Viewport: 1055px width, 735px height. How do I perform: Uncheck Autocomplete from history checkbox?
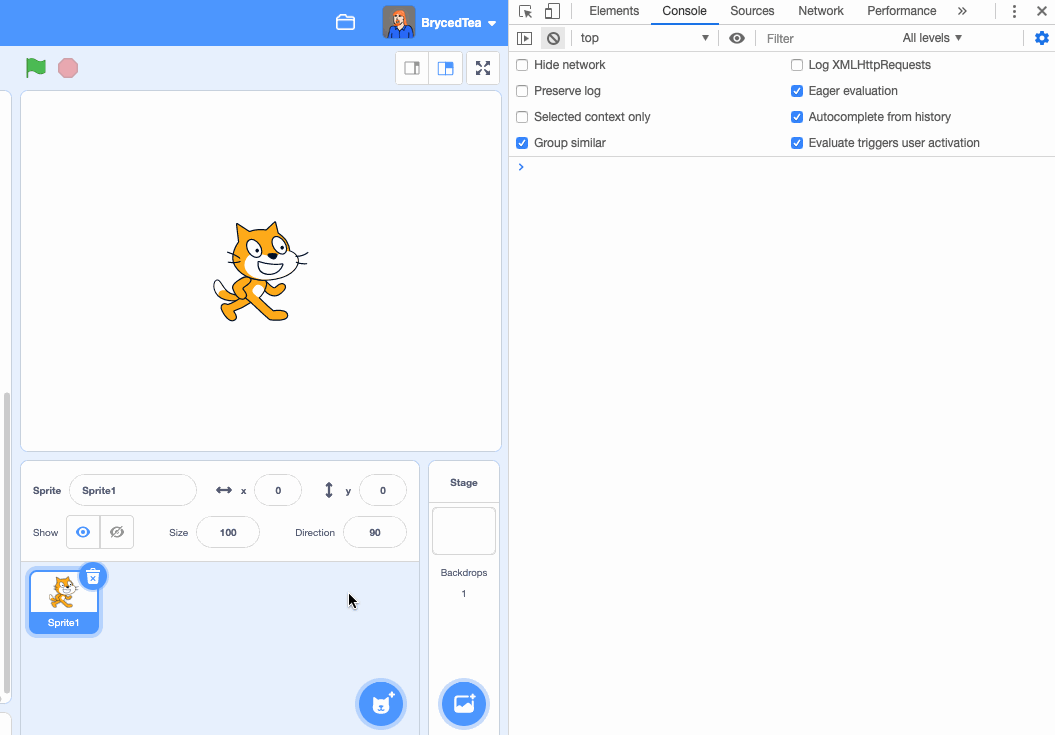(797, 117)
